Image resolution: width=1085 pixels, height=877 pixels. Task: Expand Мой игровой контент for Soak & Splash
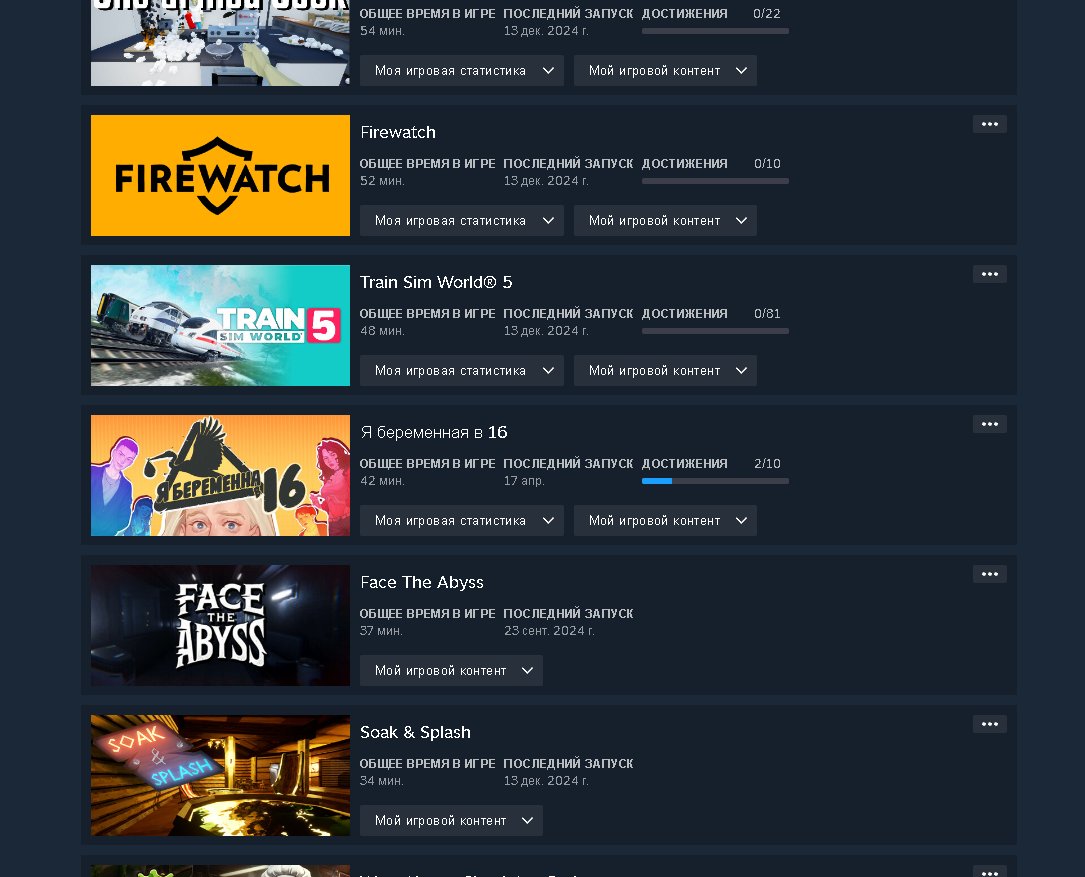(x=451, y=821)
